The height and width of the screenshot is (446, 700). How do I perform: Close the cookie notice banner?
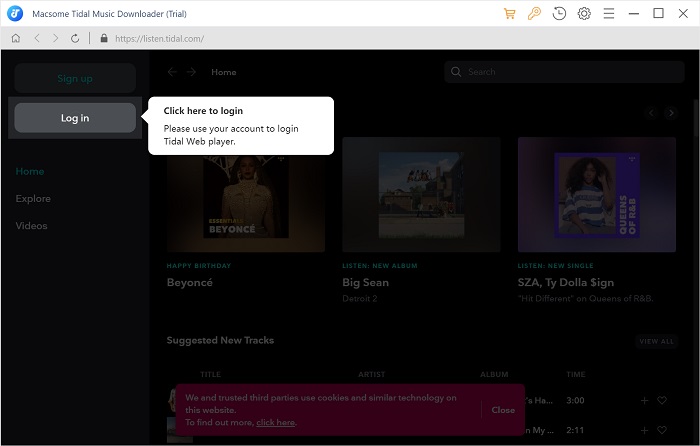point(503,410)
